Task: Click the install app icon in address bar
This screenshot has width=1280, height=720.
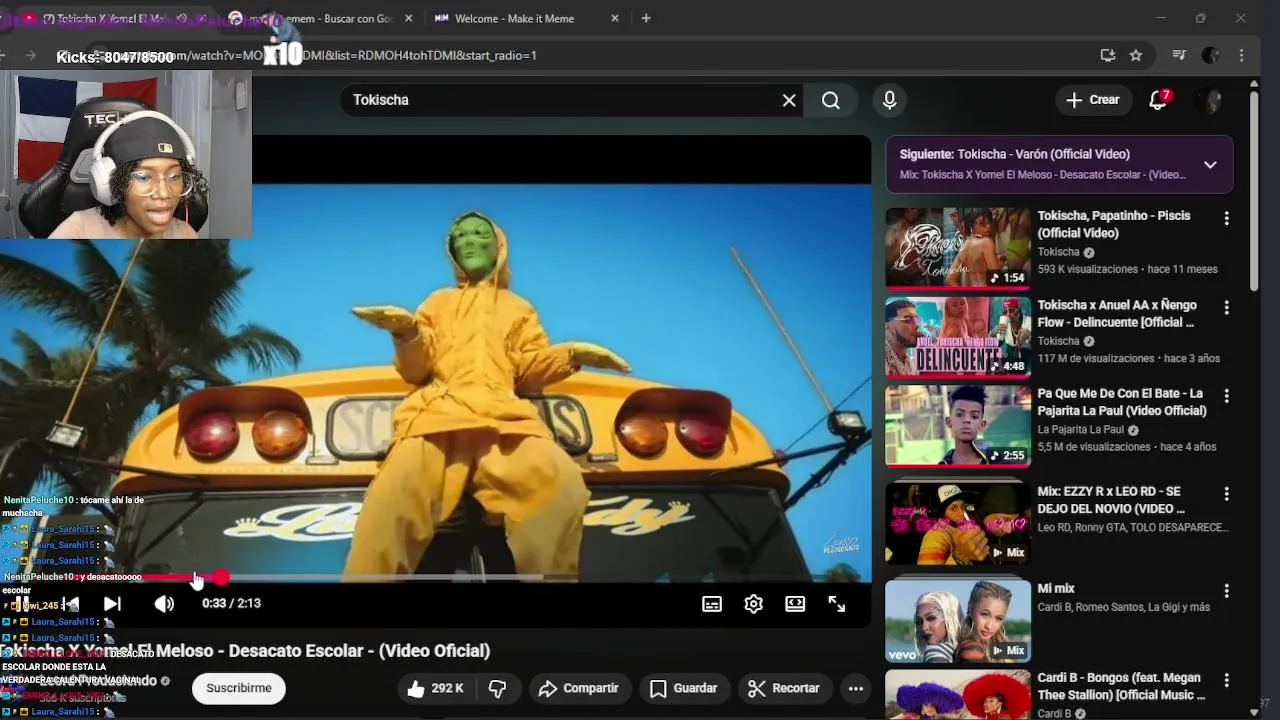Action: [x=1108, y=55]
